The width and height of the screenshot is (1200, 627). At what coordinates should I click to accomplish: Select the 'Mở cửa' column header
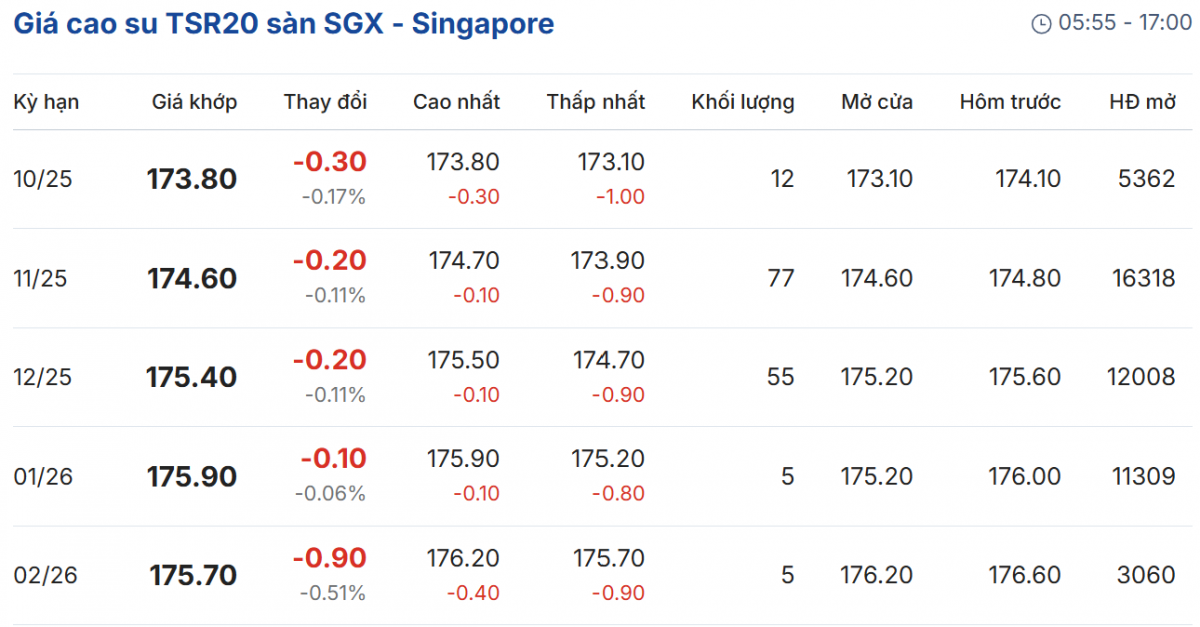point(877,101)
